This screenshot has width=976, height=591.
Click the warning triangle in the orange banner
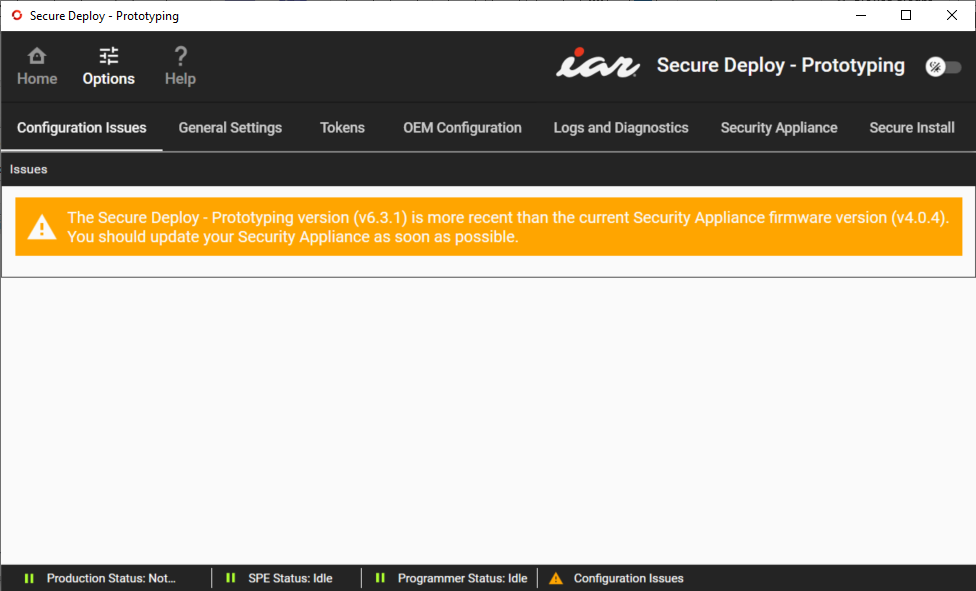click(x=41, y=227)
